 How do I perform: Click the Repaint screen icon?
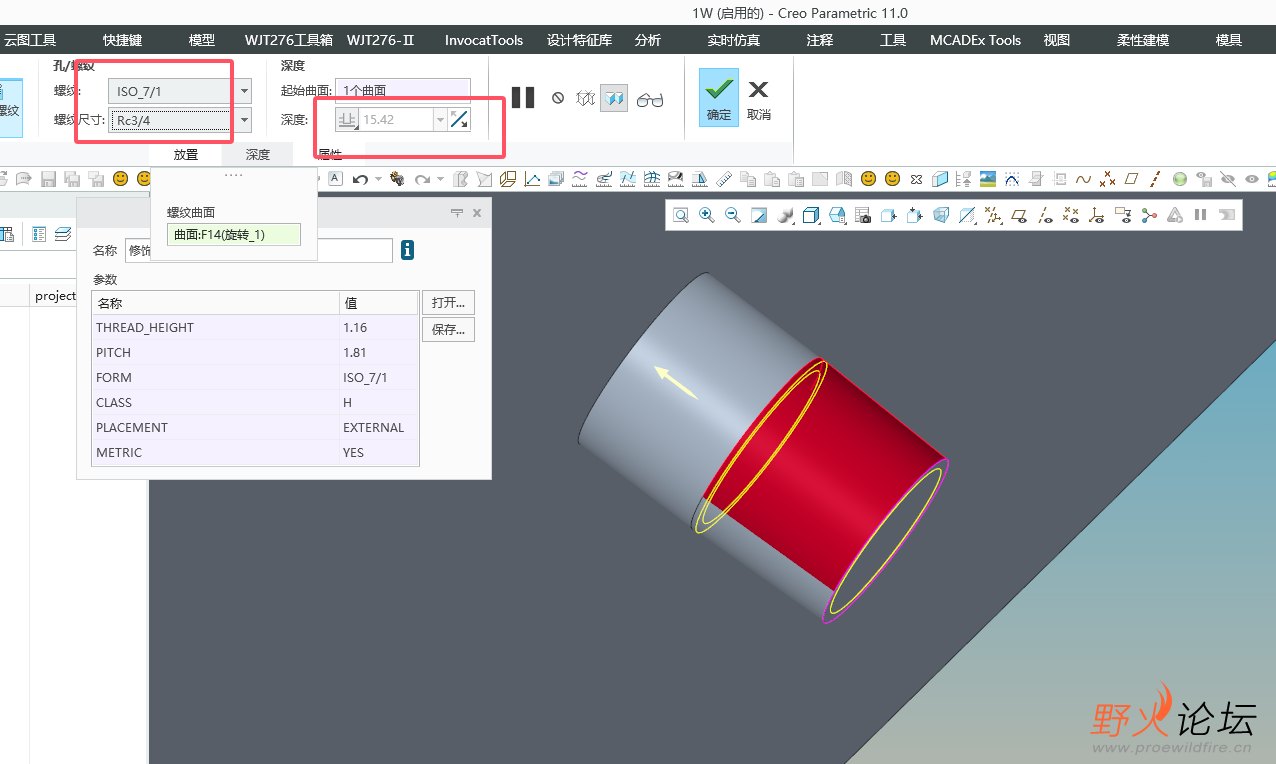pos(759,215)
